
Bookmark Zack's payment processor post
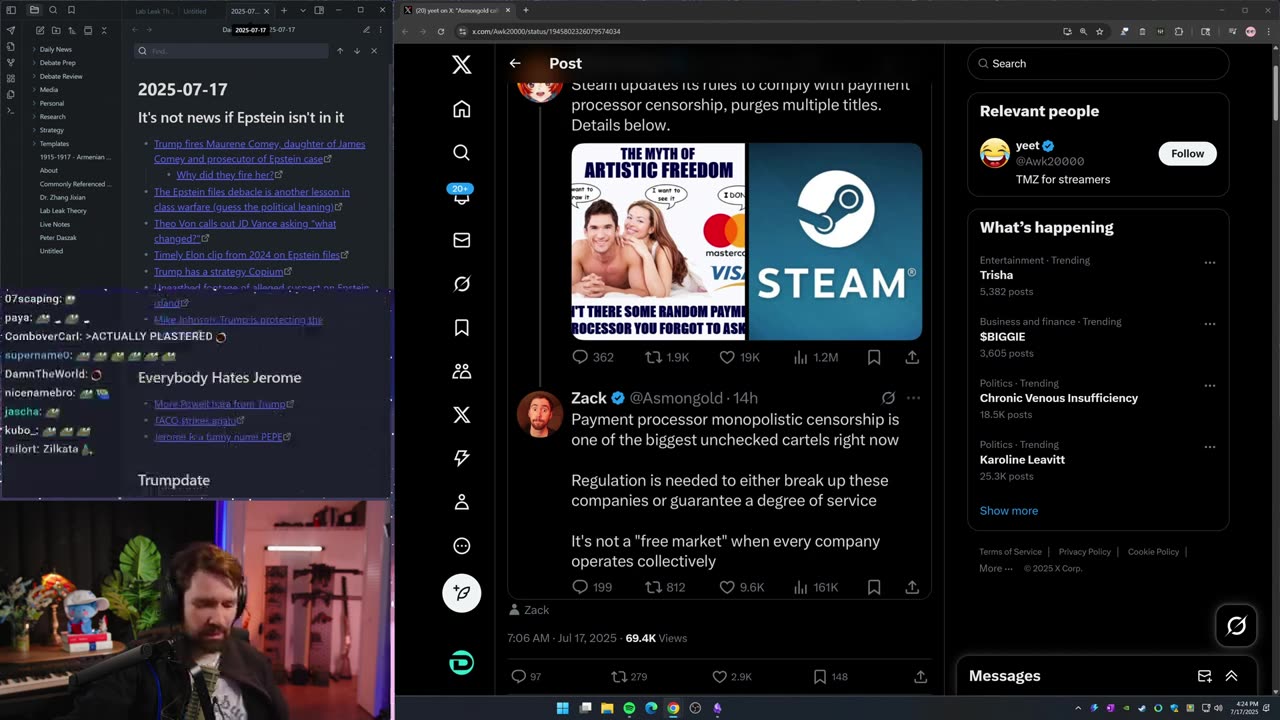(873, 587)
